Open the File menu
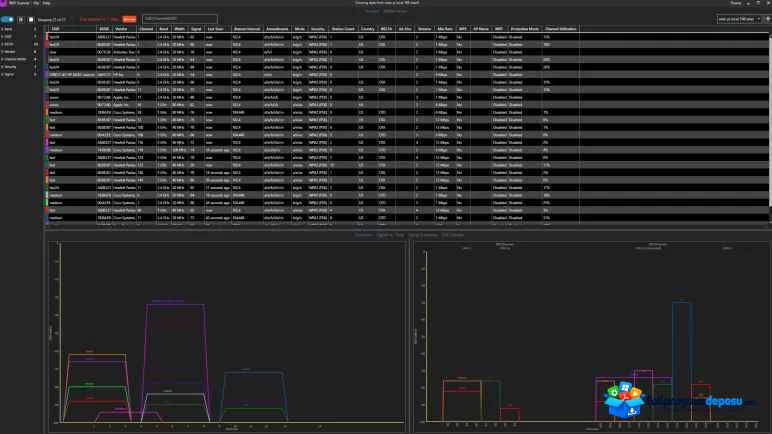 [x=36, y=3]
